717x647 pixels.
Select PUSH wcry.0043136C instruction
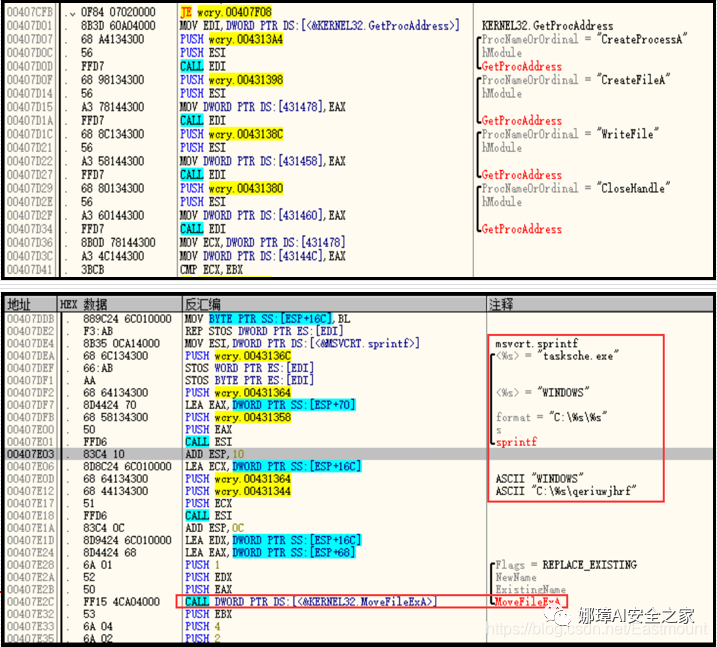(x=238, y=356)
